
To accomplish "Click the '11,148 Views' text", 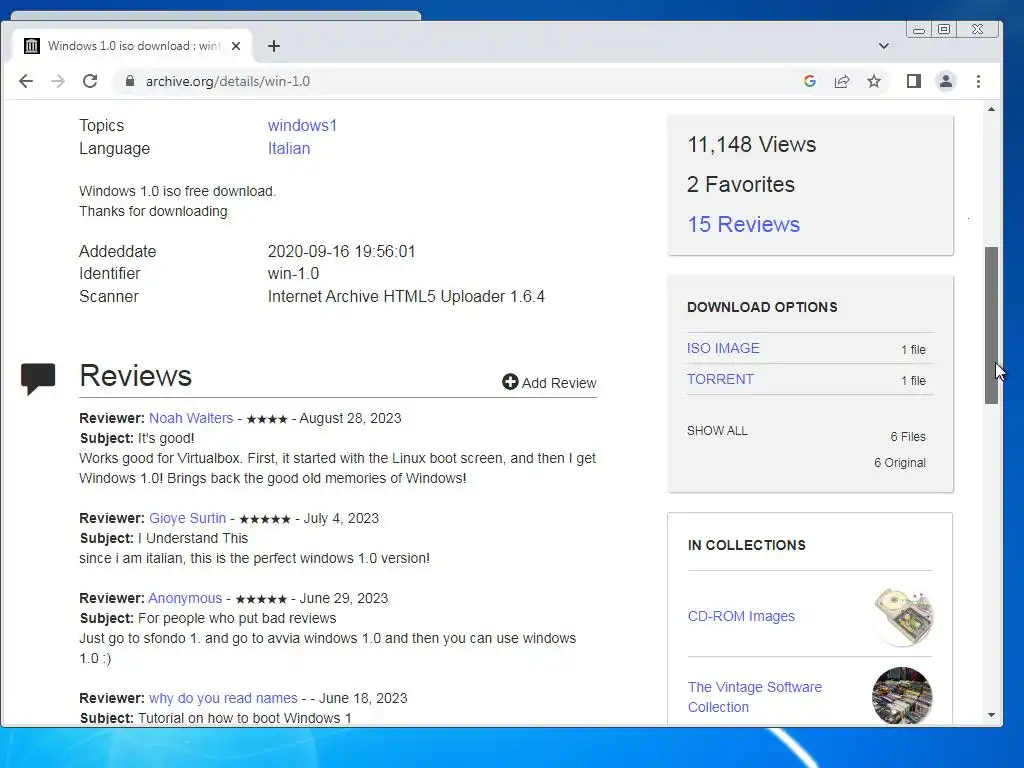I will (x=751, y=144).
